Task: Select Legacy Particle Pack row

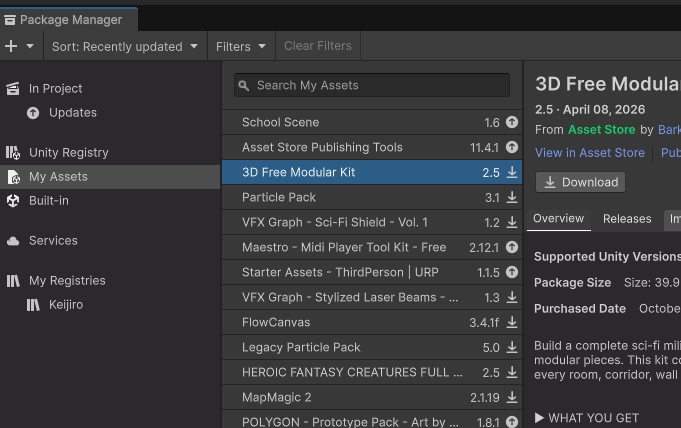Action: 372,347
